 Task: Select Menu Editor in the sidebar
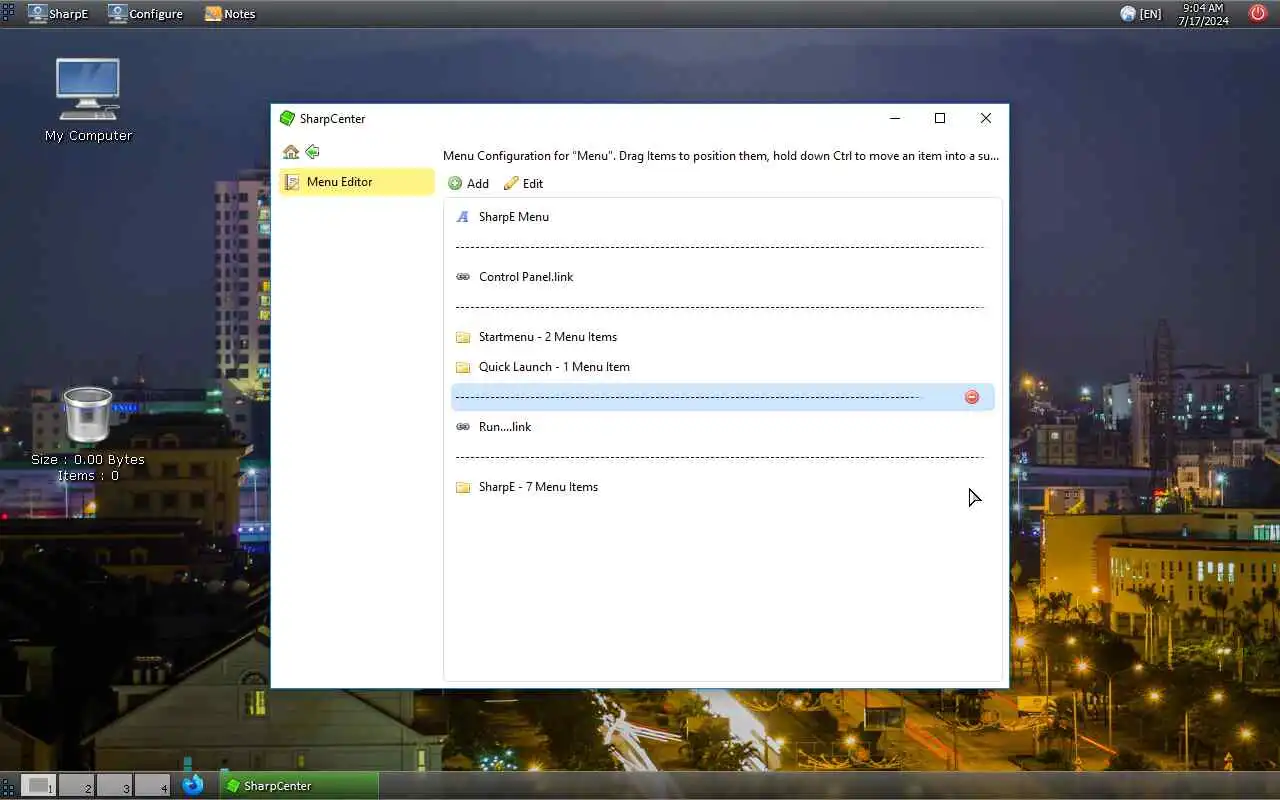pyautogui.click(x=356, y=182)
